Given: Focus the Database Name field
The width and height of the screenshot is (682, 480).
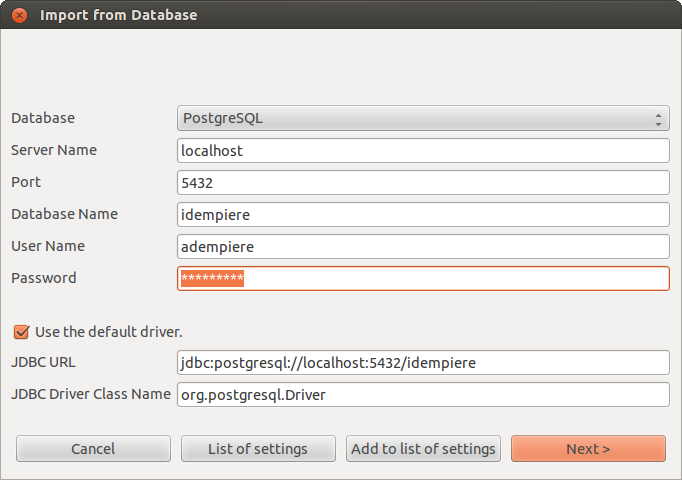Looking at the screenshot, I should [x=423, y=214].
